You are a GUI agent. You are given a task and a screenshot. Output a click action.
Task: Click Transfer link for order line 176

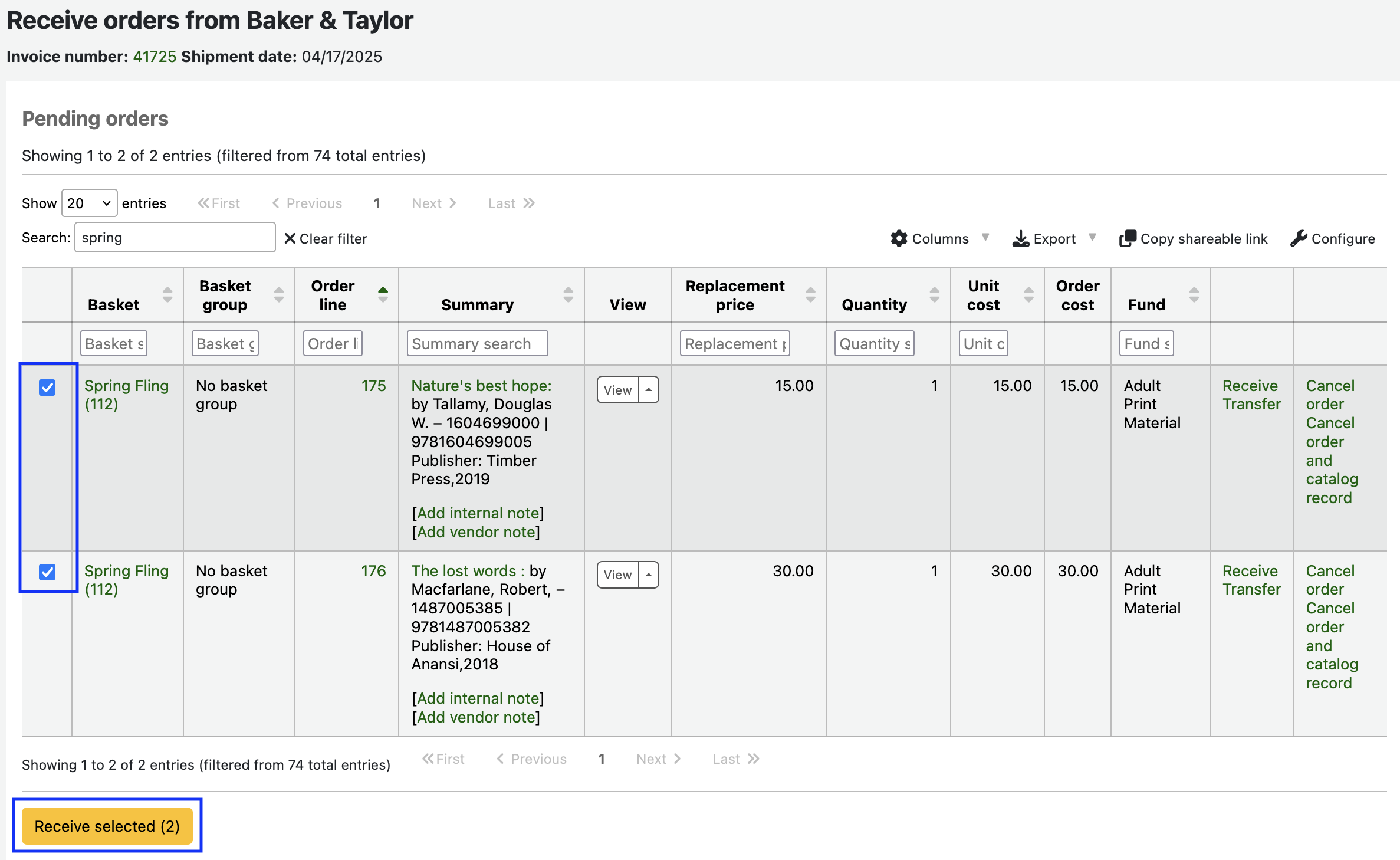1251,589
